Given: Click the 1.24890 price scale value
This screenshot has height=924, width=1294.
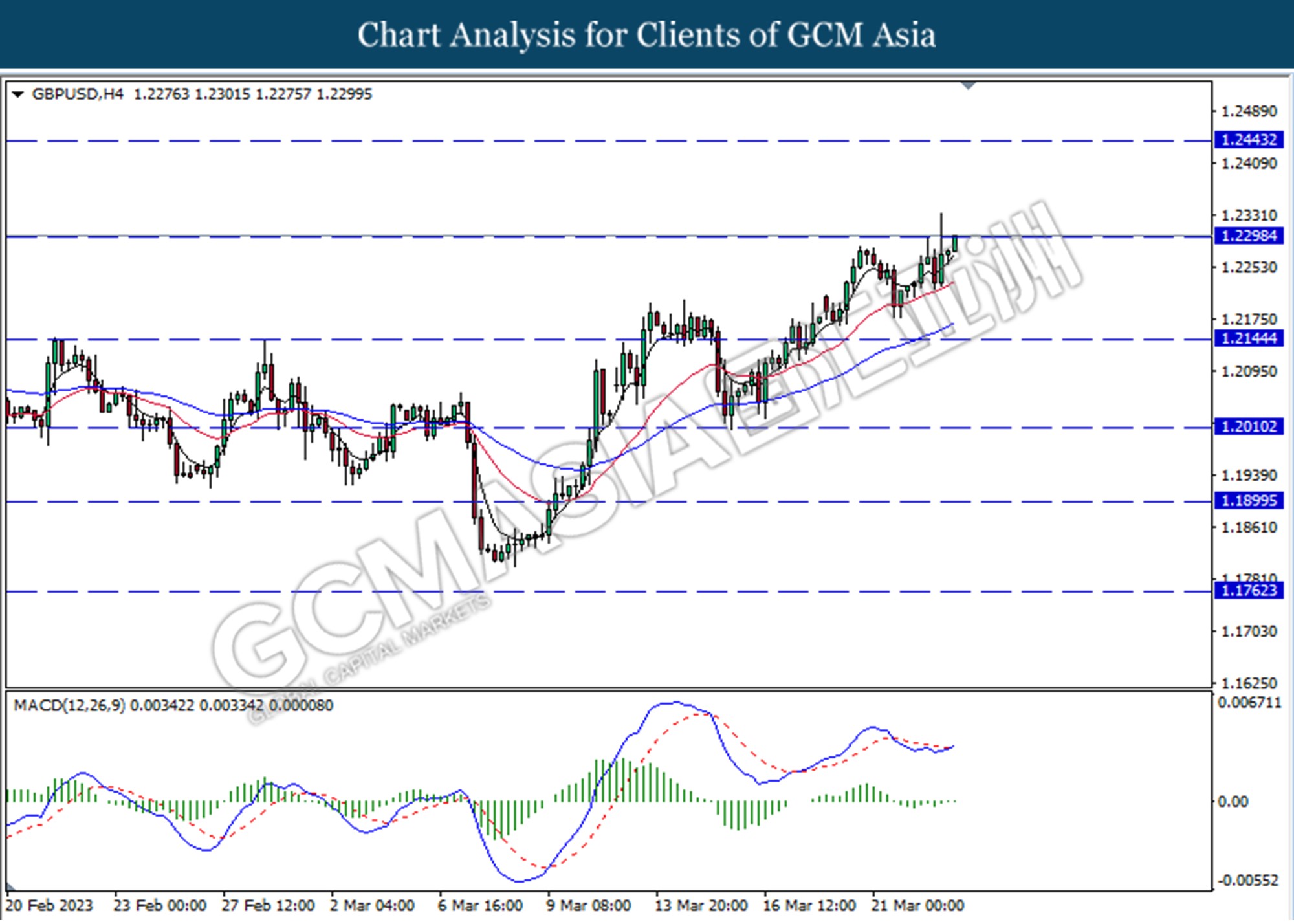Looking at the screenshot, I should tap(1249, 112).
